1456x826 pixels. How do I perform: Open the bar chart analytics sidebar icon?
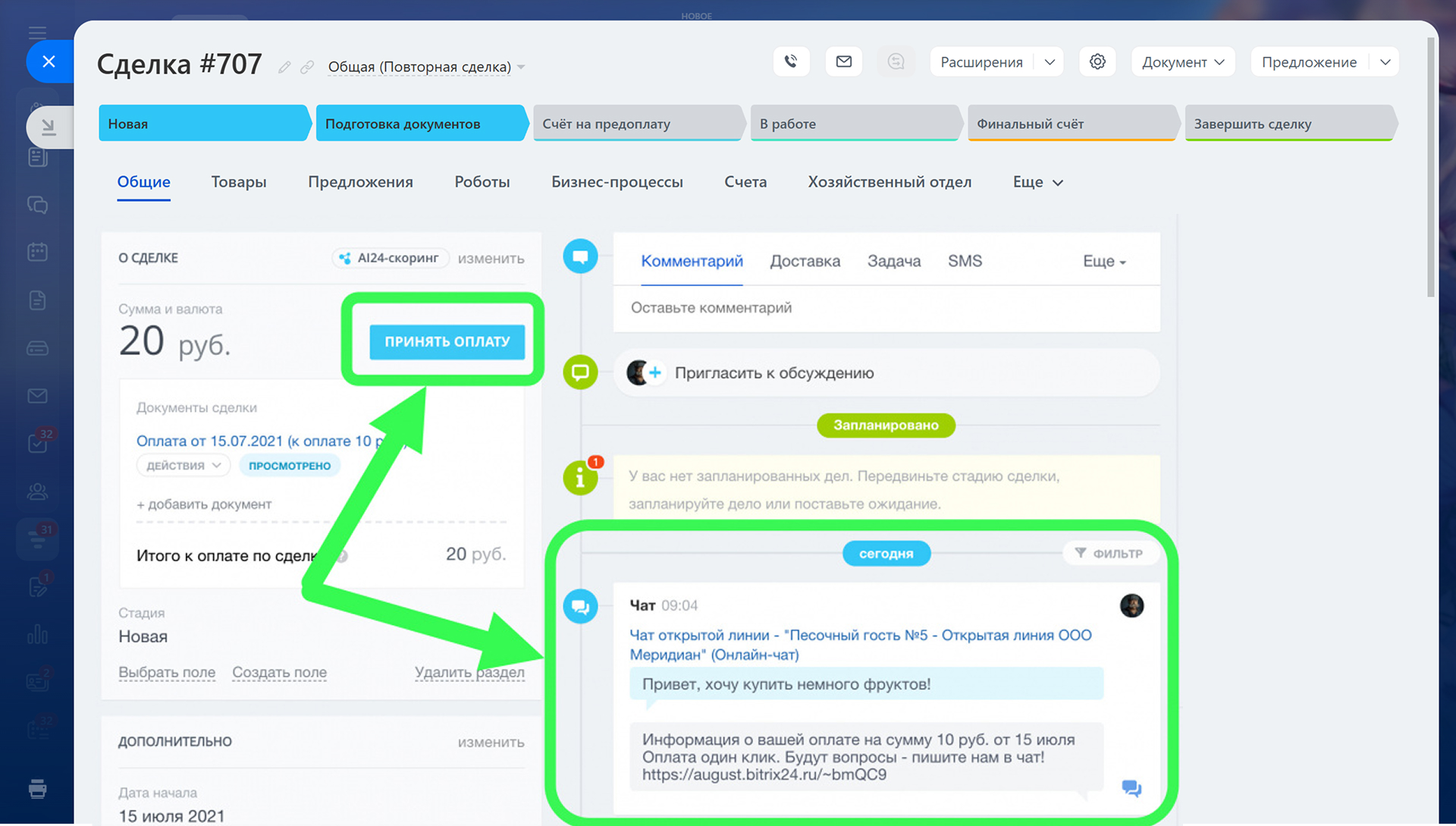tap(37, 634)
